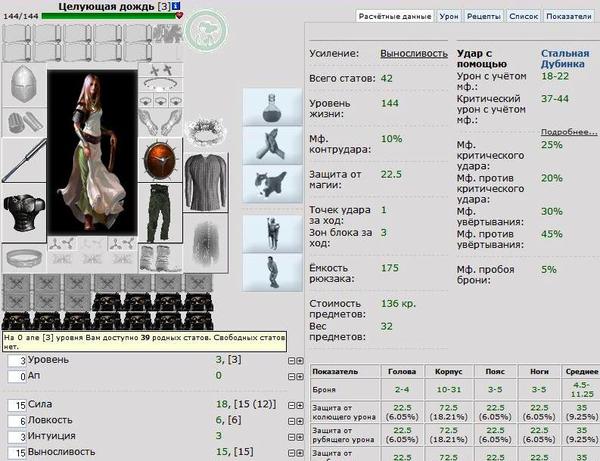The height and width of the screenshot is (461, 600).
Task: Increase Ловкость with its plus button
Action: pos(300,421)
